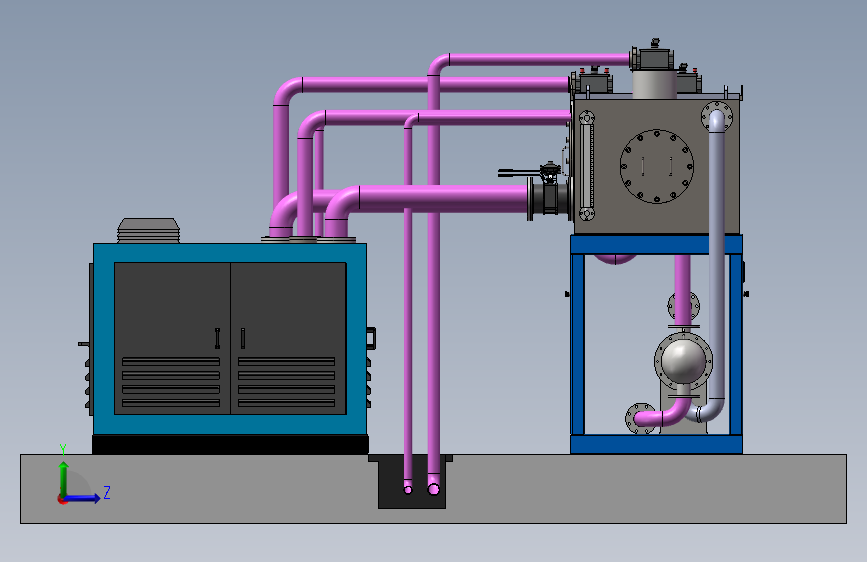
Task: Click the red origin dot of the coordinate triad
Action: [62, 499]
